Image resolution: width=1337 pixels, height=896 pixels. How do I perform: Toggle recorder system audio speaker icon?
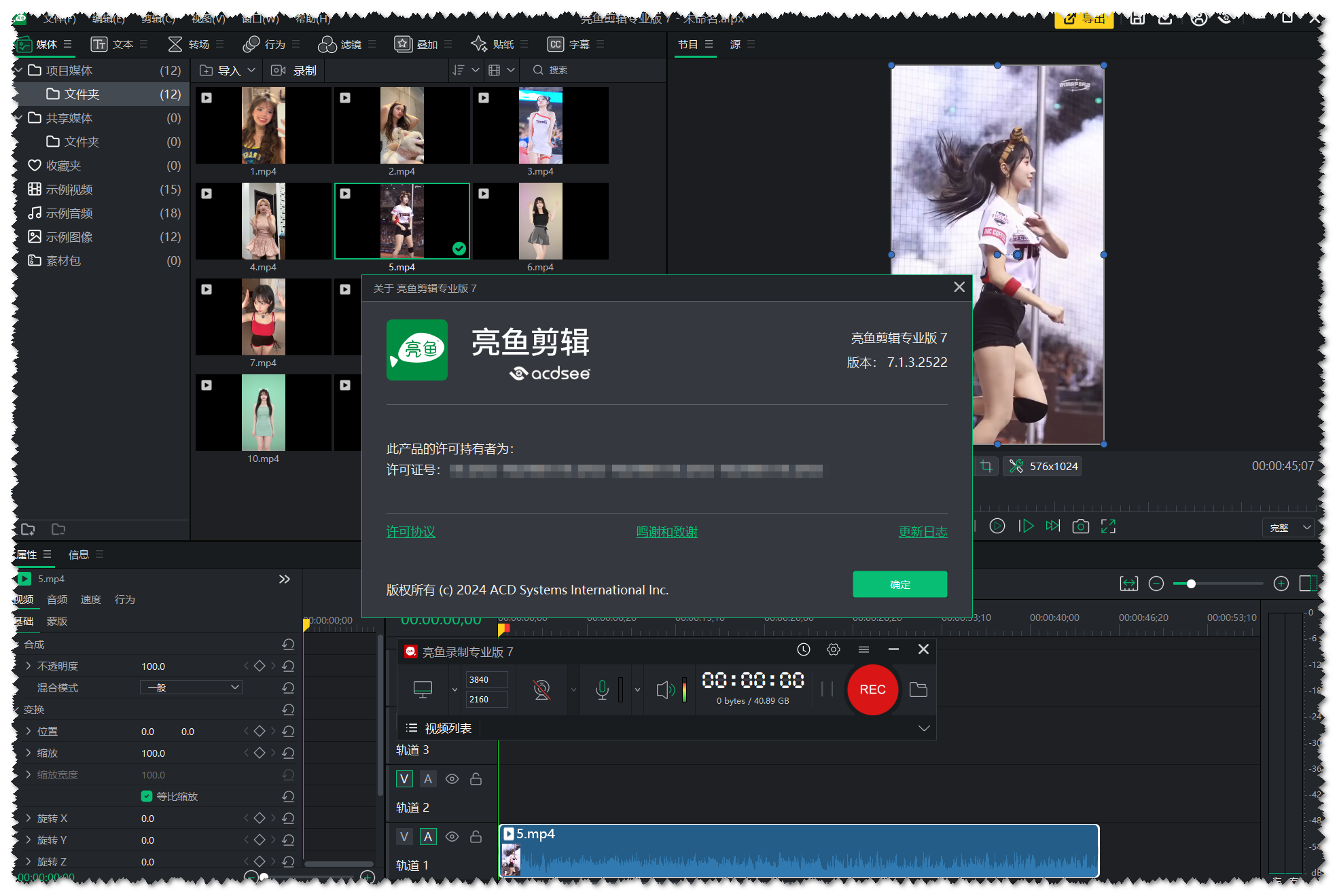coord(665,689)
